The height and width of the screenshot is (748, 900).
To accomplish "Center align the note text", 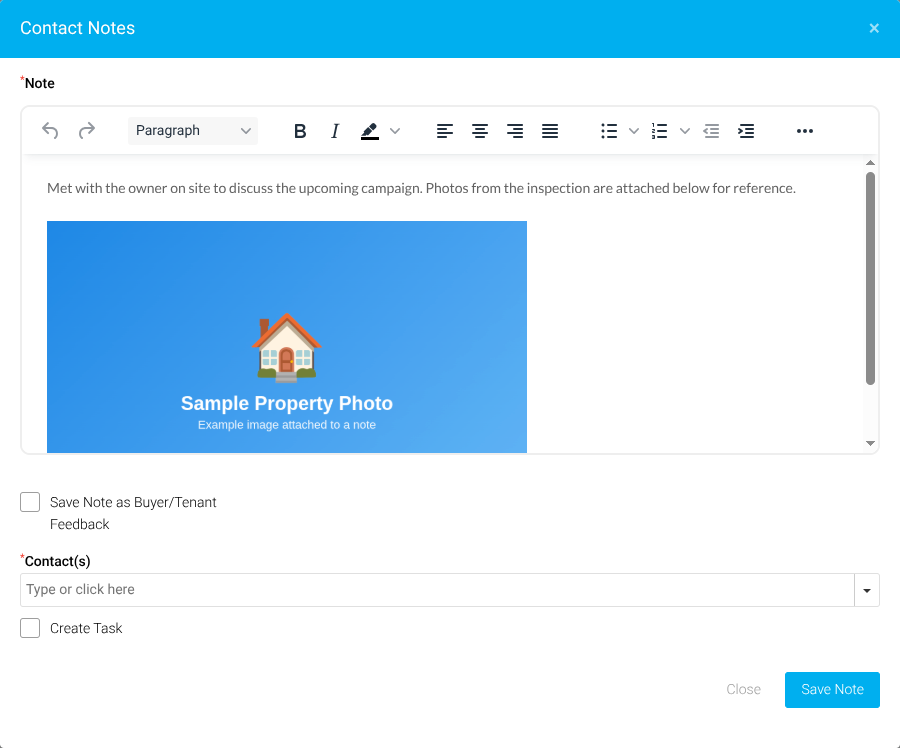I will coord(480,131).
